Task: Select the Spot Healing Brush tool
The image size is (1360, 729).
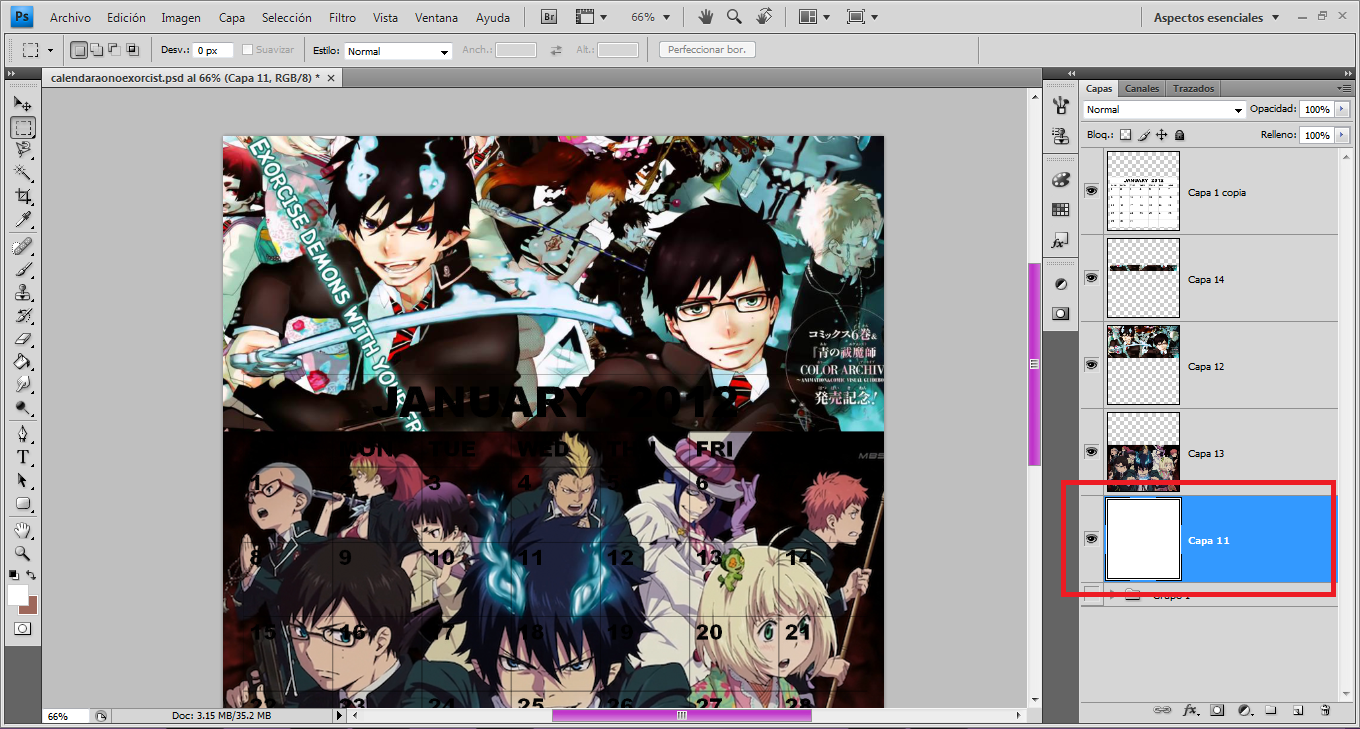Action: pos(22,247)
